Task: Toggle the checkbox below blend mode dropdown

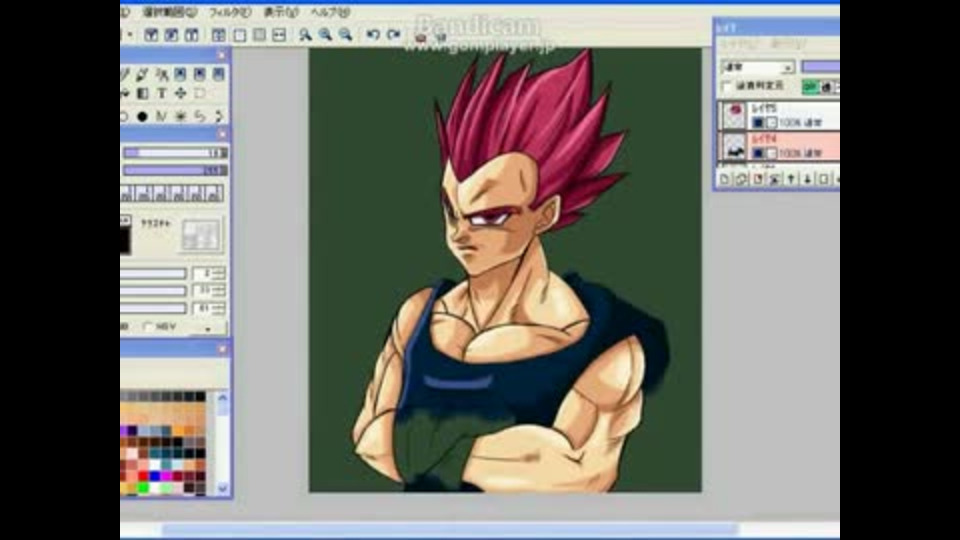Action: coord(727,86)
